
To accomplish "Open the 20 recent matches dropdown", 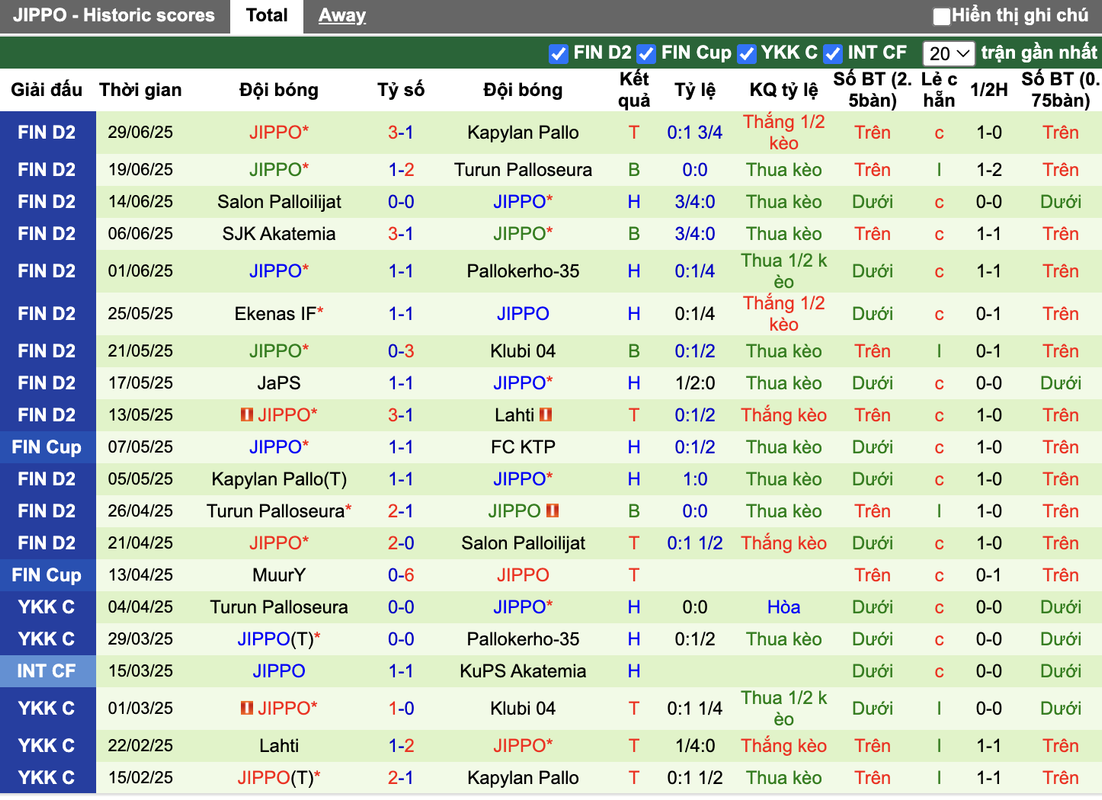I will coord(947,53).
